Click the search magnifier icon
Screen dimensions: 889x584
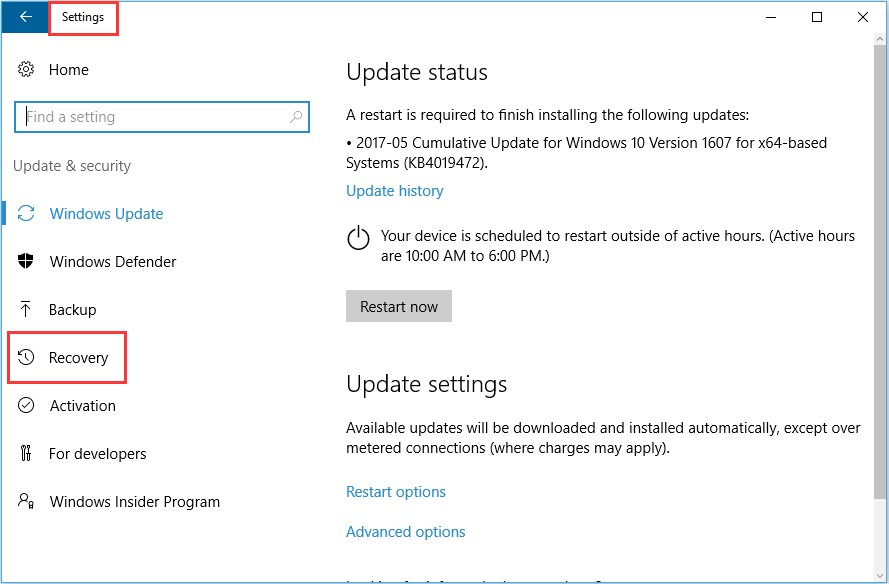tap(296, 117)
